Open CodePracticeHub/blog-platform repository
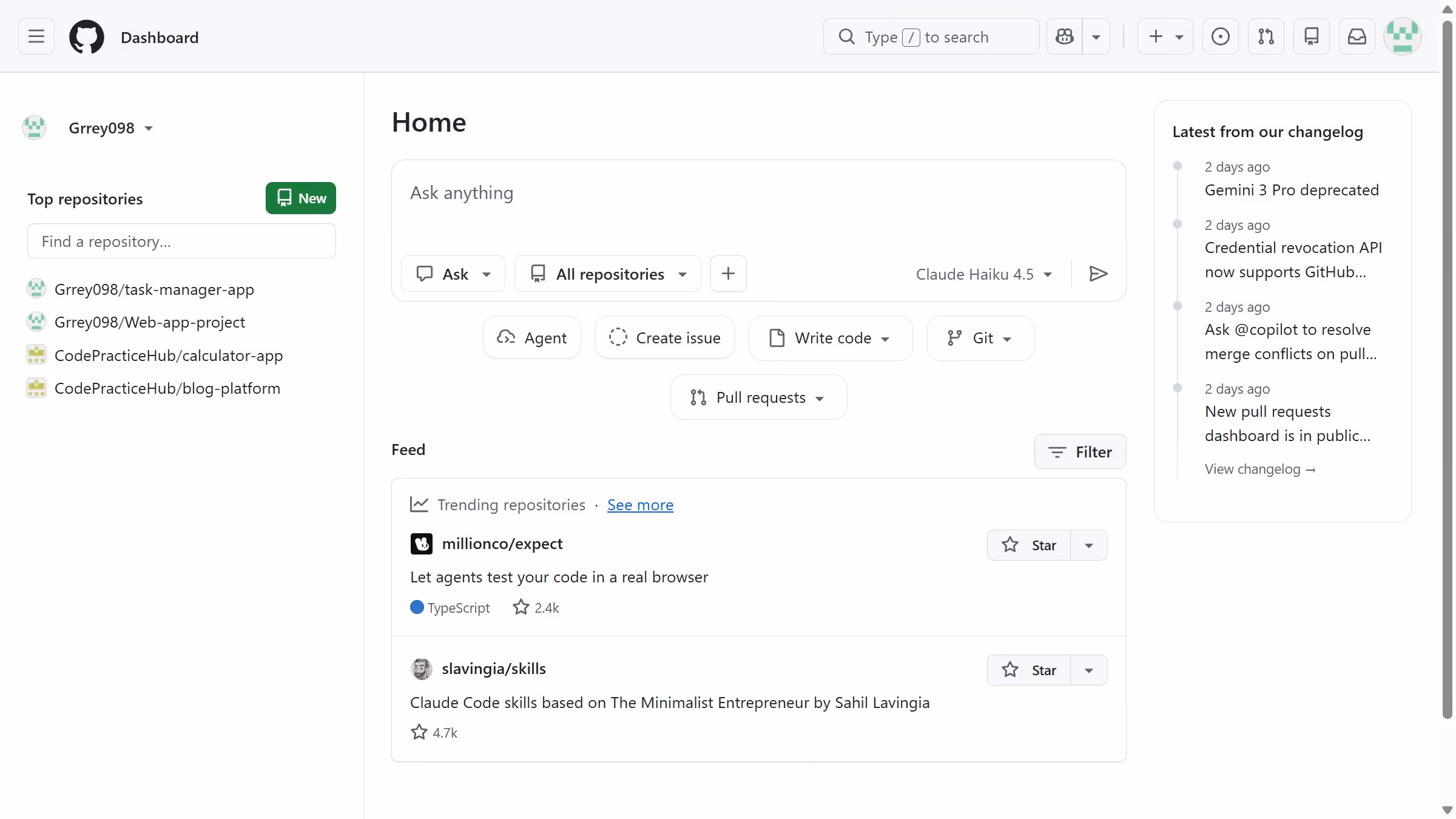The width and height of the screenshot is (1456, 819). coord(167,388)
